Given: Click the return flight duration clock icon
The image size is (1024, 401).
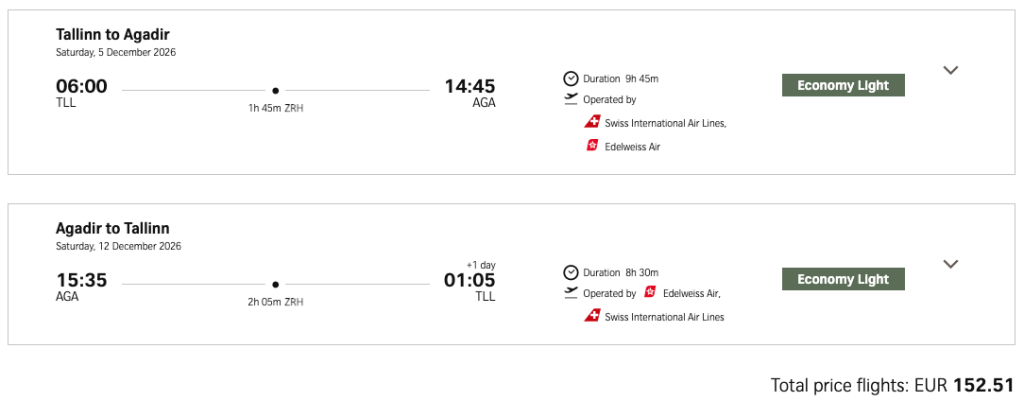Looking at the screenshot, I should click(x=571, y=272).
